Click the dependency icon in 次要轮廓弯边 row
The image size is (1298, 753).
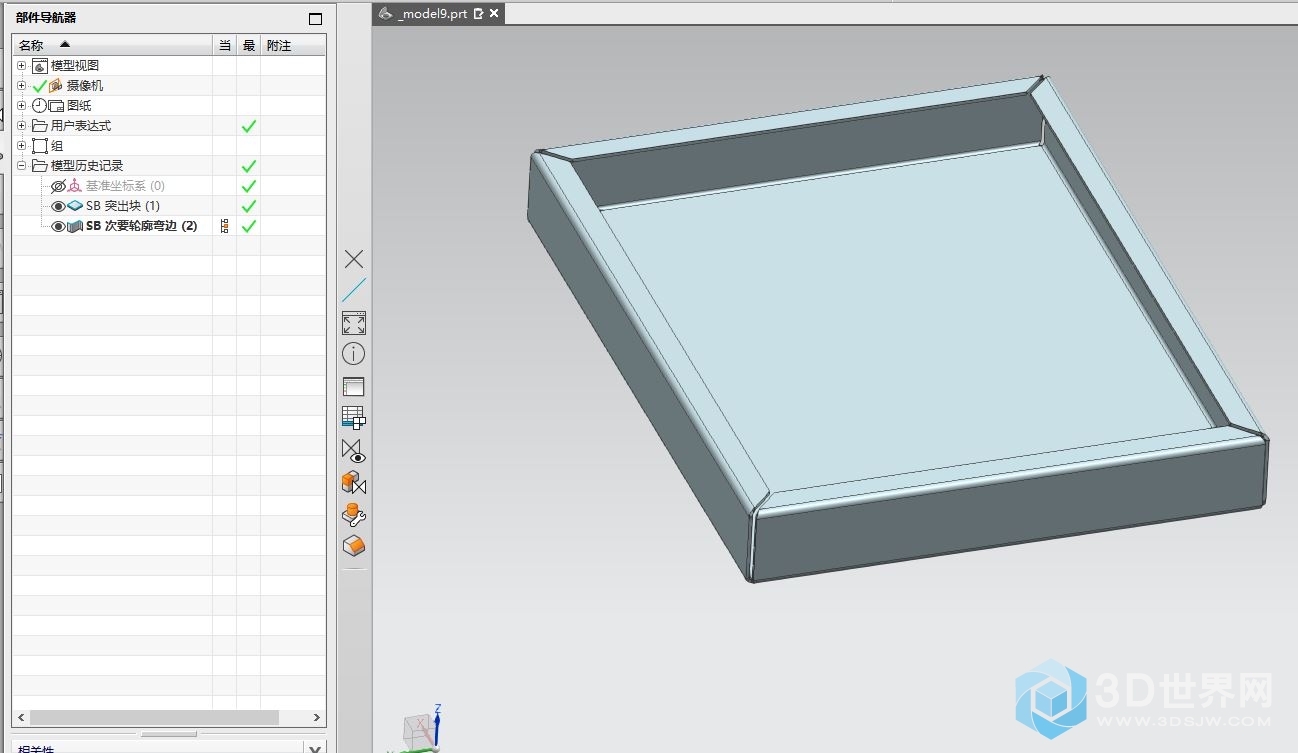(x=224, y=226)
